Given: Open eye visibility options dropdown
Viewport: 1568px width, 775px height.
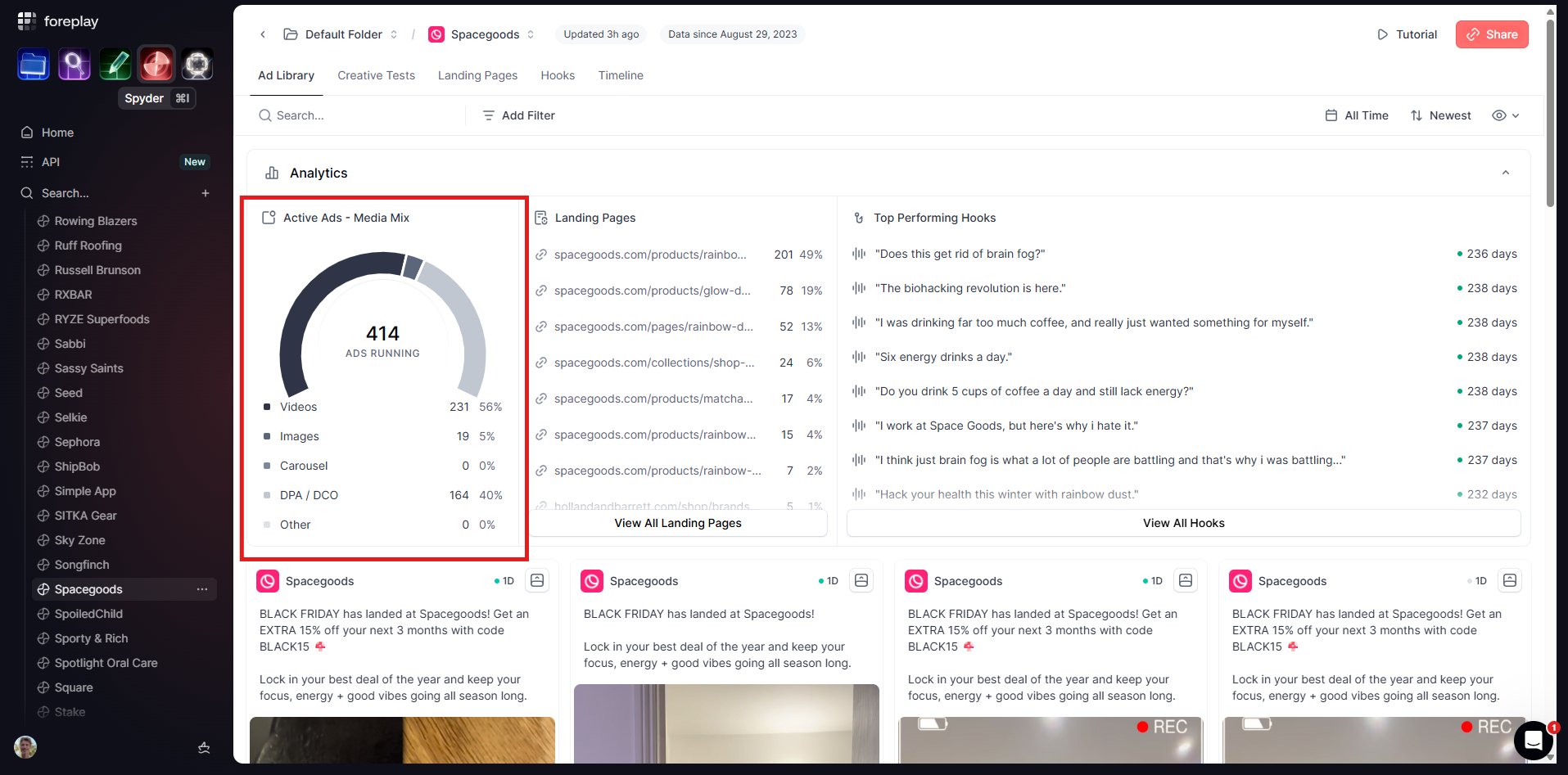Looking at the screenshot, I should point(1506,115).
